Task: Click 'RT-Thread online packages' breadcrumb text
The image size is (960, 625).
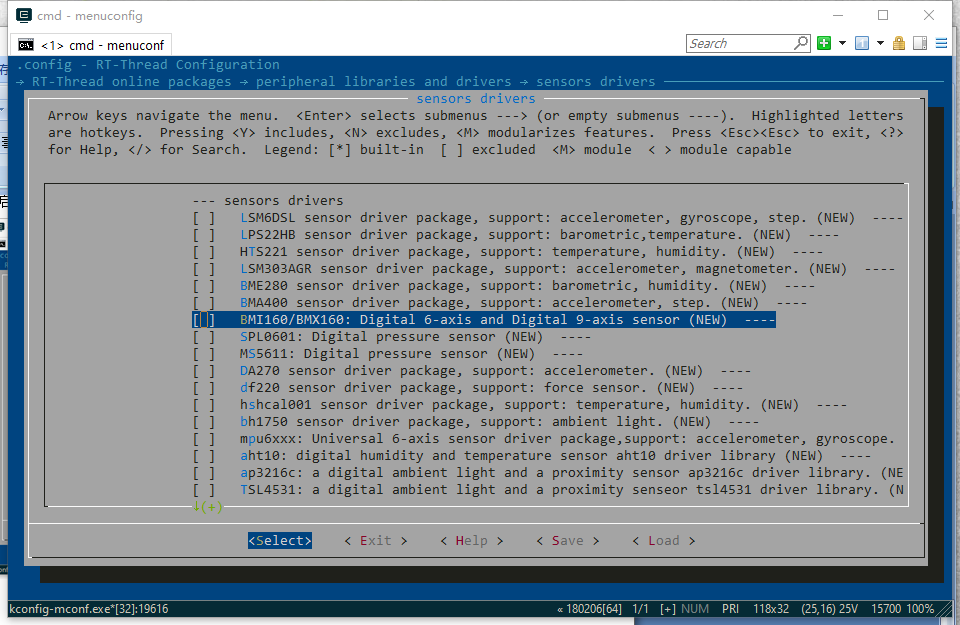Action: pyautogui.click(x=132, y=81)
